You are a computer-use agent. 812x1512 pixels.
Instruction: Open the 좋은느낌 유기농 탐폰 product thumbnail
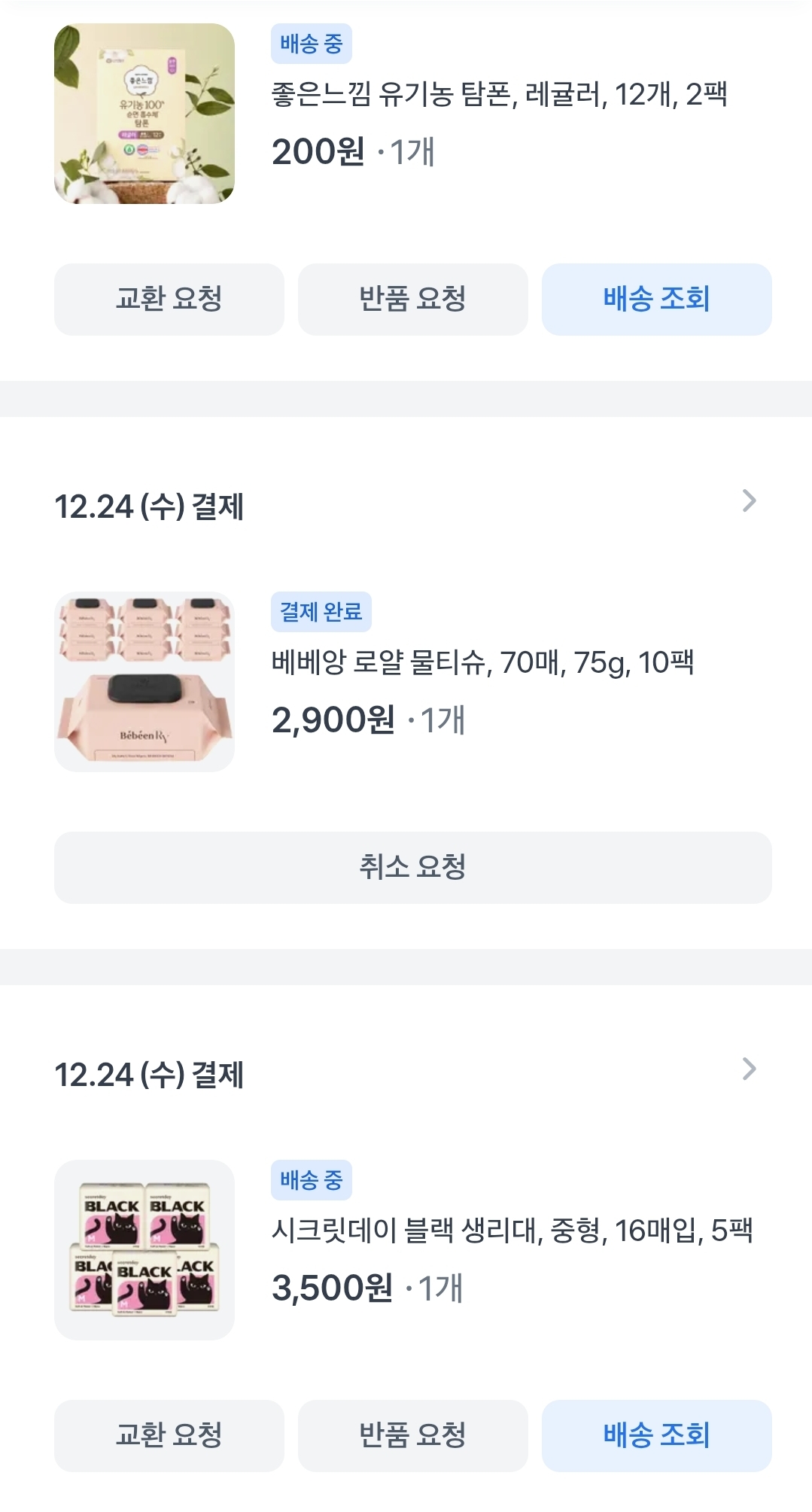144,114
